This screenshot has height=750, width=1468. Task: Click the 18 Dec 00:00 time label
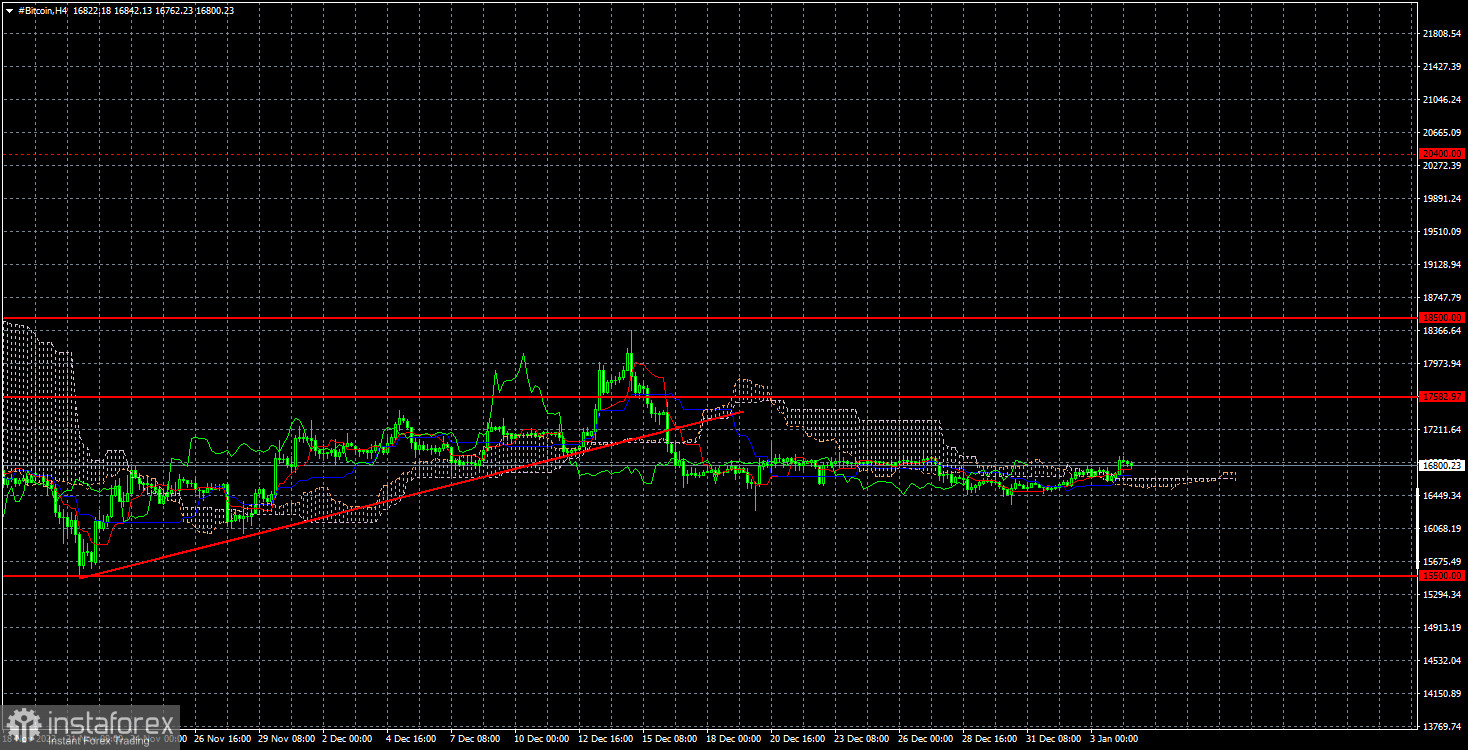[732, 739]
